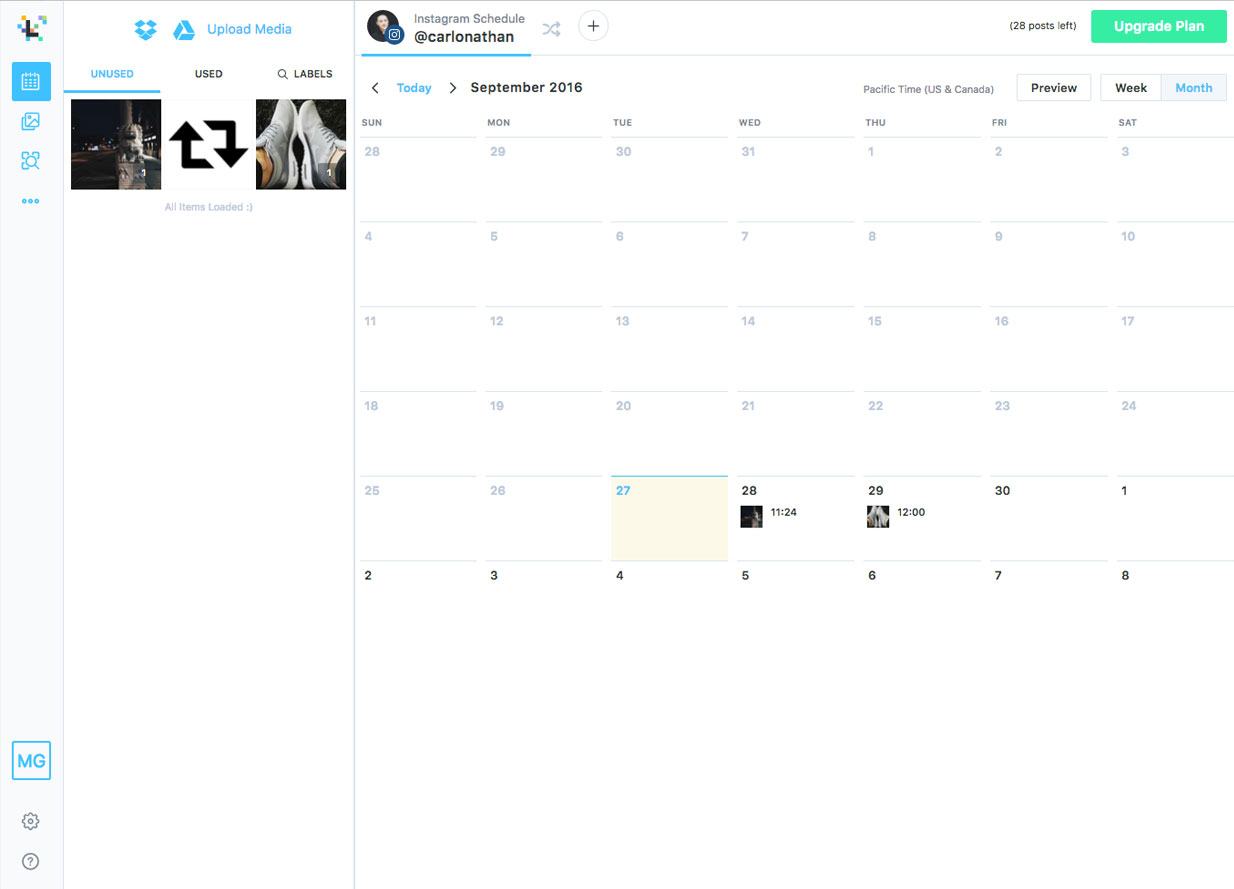
Task: Click the Upgrade Plan button
Action: tap(1159, 26)
